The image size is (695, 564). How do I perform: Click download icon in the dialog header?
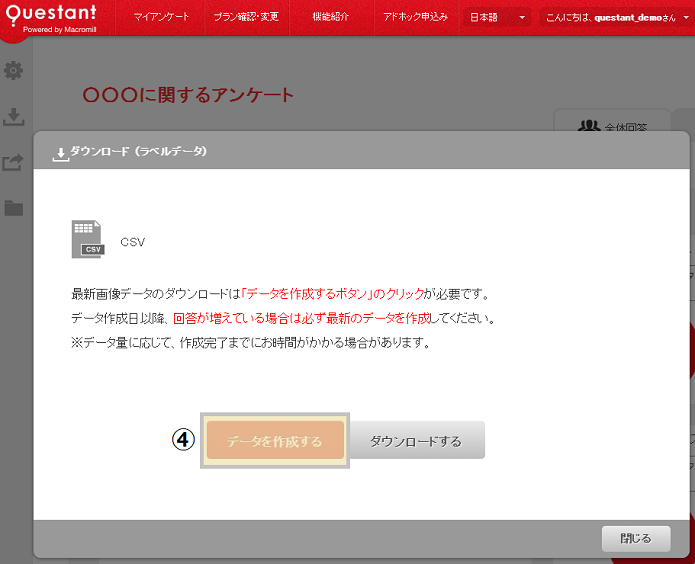coord(60,152)
